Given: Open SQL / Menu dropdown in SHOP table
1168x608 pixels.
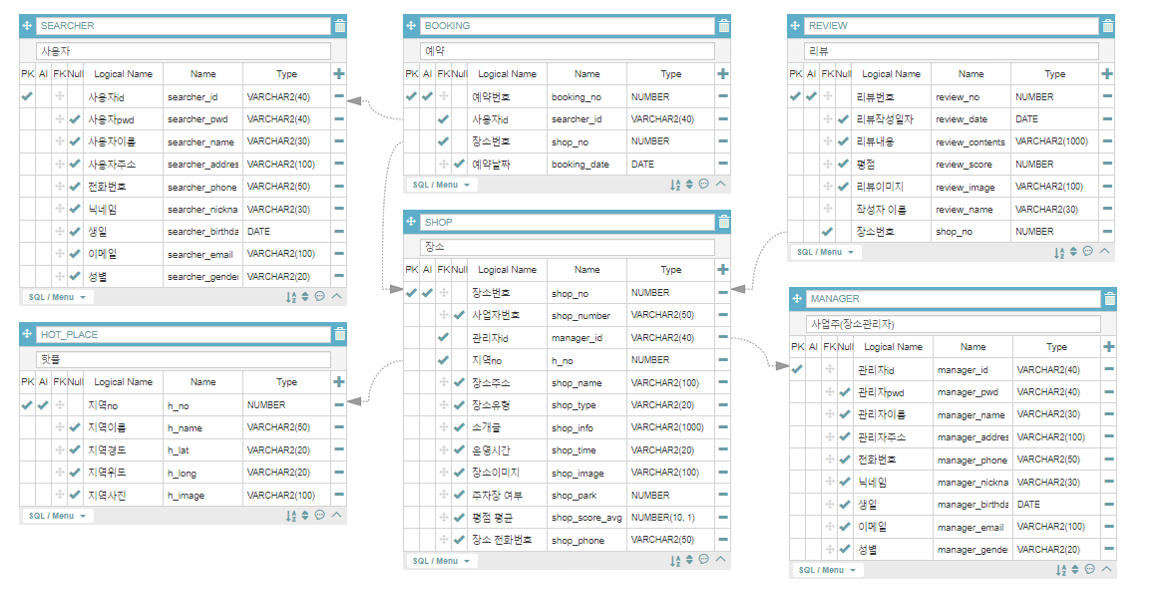Looking at the screenshot, I should coord(441,561).
